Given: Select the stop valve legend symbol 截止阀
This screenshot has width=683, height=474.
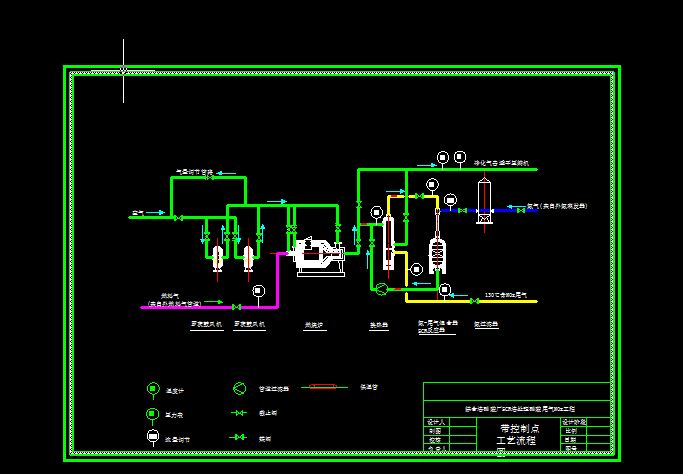Looking at the screenshot, I should pos(238,412).
